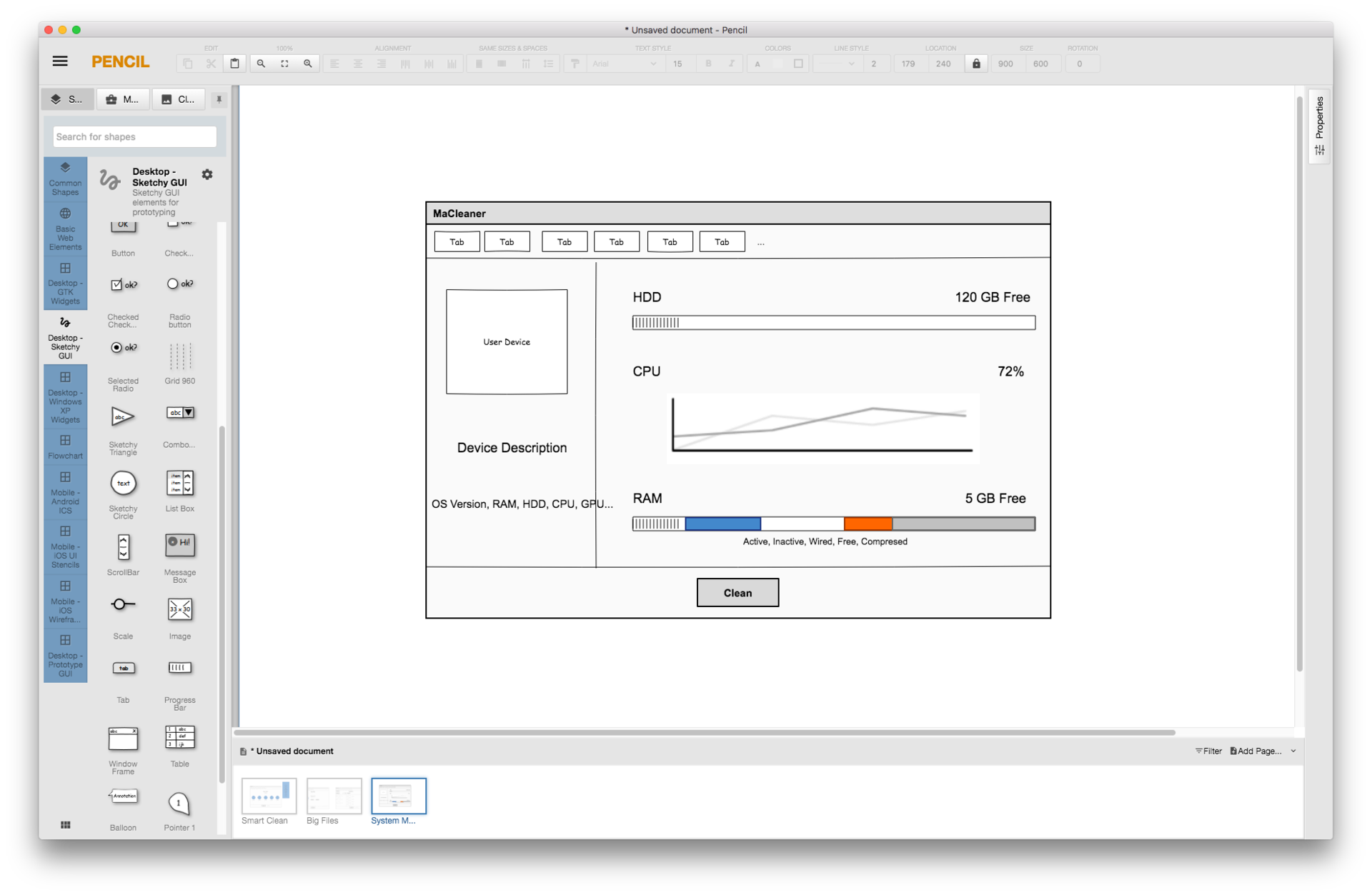Select the Combo box shape
Viewport: 1372px width, 895px height.
click(x=179, y=413)
